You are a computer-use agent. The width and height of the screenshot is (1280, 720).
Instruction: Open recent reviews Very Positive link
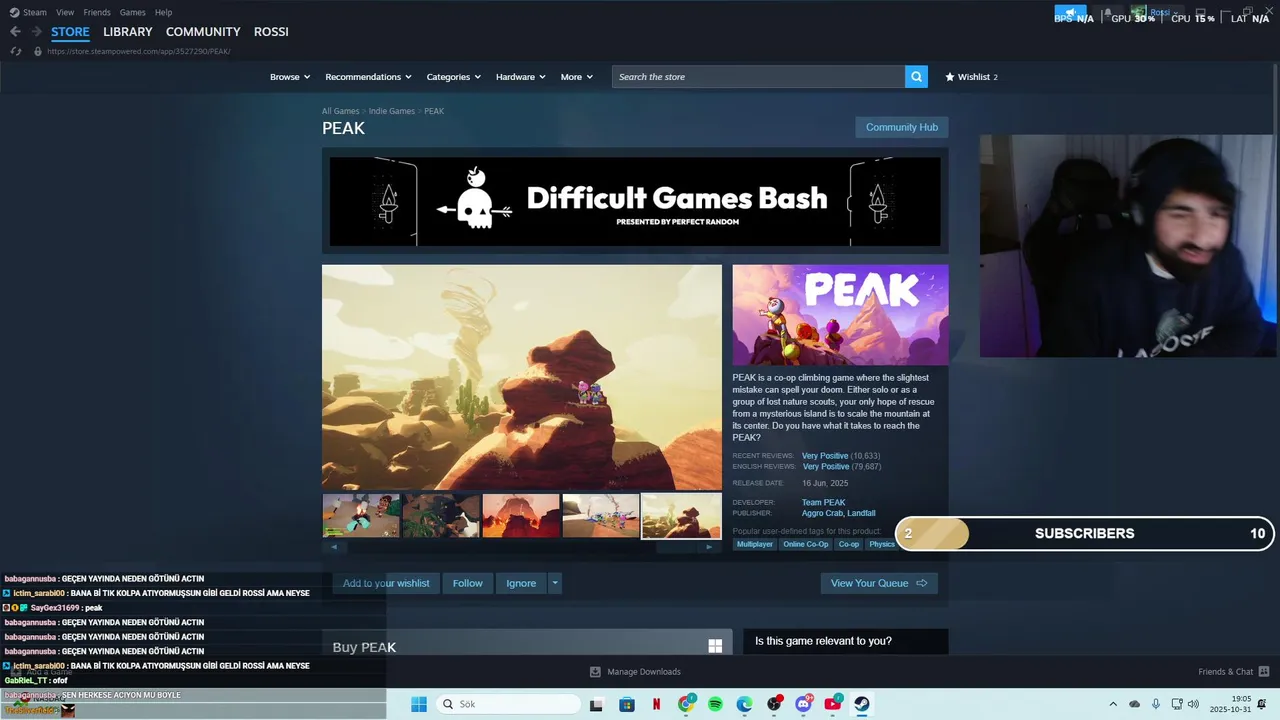click(x=825, y=456)
